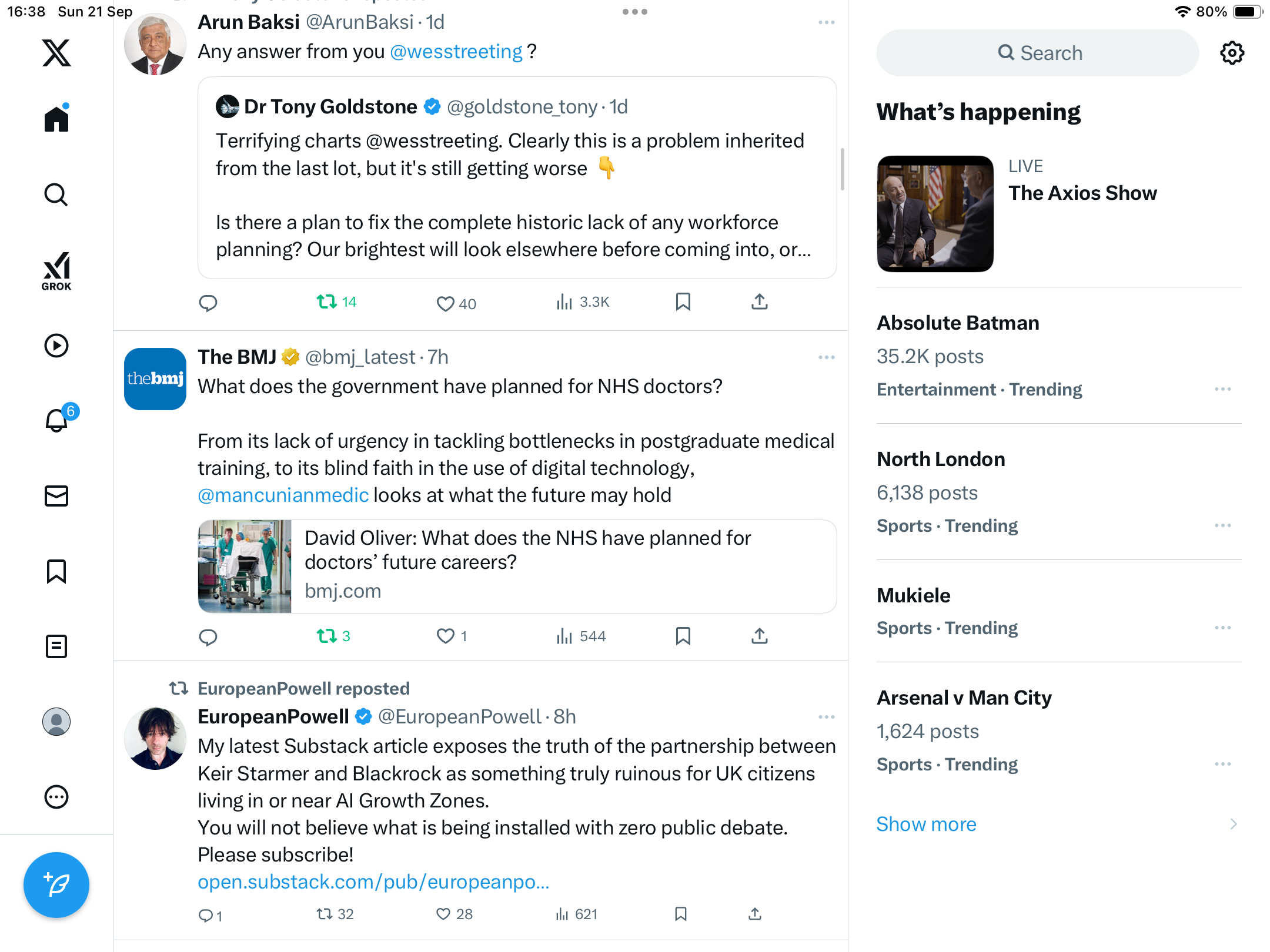The height and width of the screenshot is (952, 1270).
Task: Open The Axios Show live thumbnail
Action: click(x=935, y=213)
